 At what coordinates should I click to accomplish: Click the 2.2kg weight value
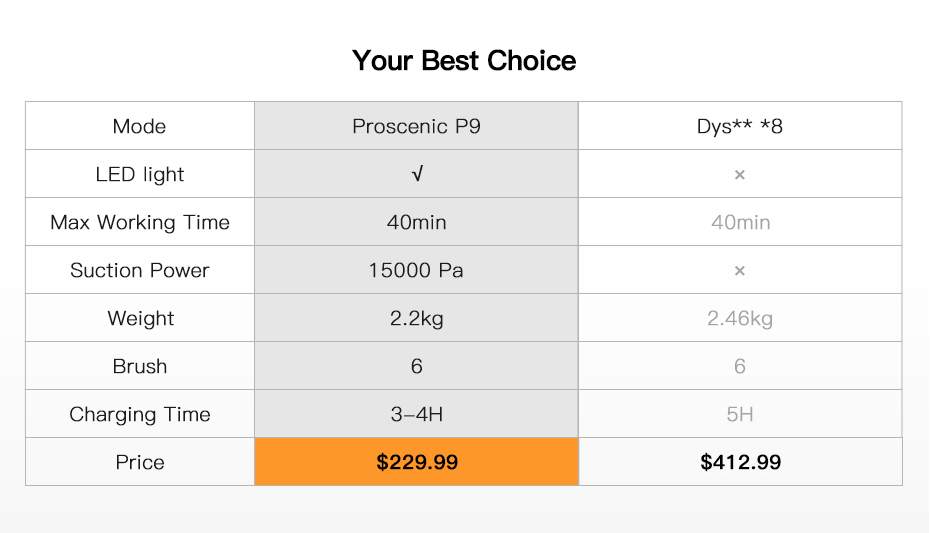[x=416, y=319]
